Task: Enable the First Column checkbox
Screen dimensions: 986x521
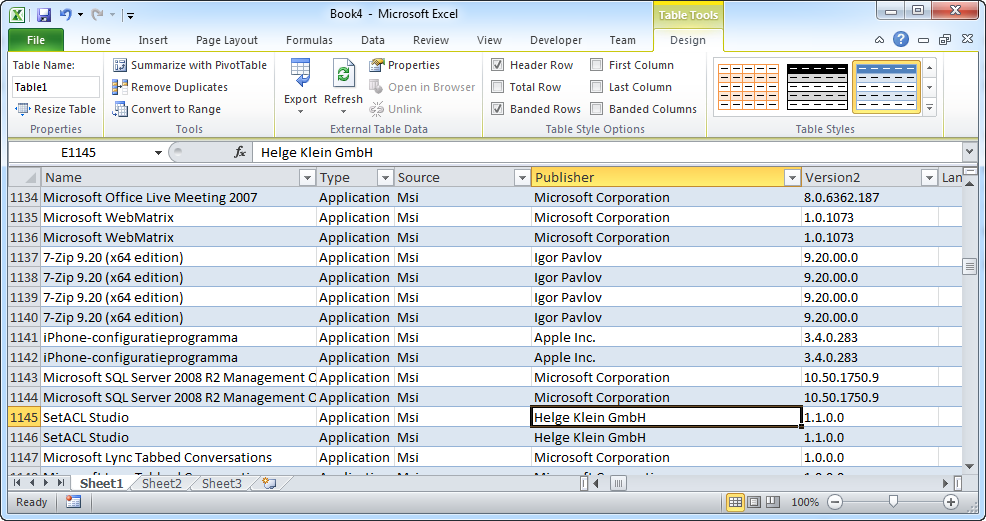Action: (x=597, y=65)
